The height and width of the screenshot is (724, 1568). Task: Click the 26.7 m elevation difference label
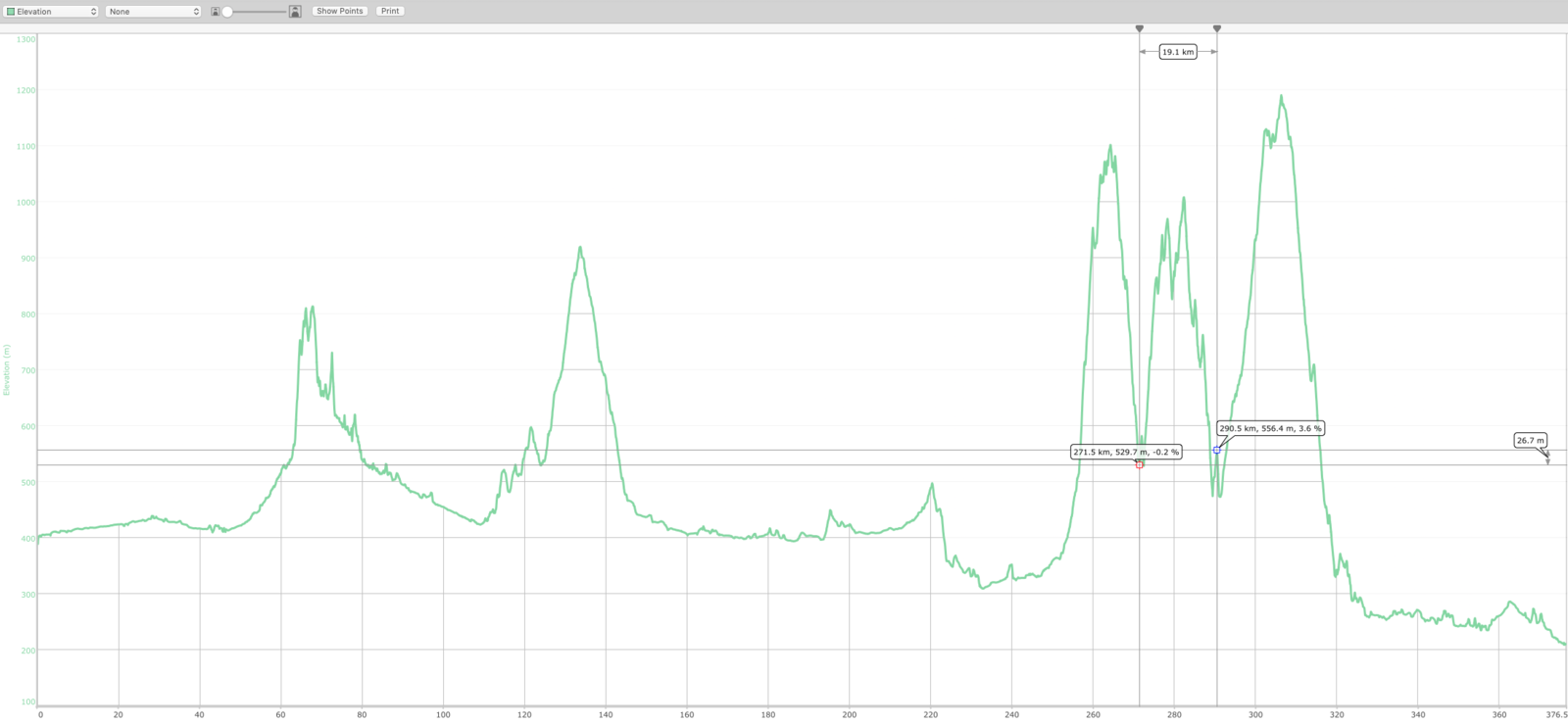(x=1530, y=440)
